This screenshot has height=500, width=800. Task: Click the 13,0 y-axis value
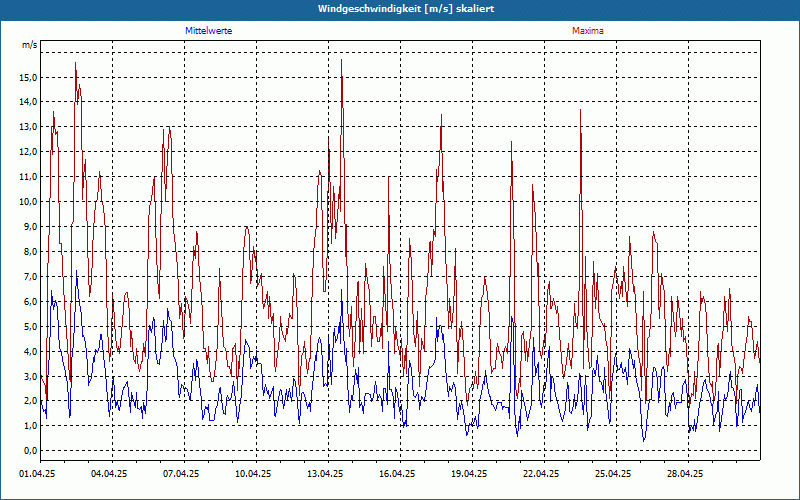click(29, 127)
